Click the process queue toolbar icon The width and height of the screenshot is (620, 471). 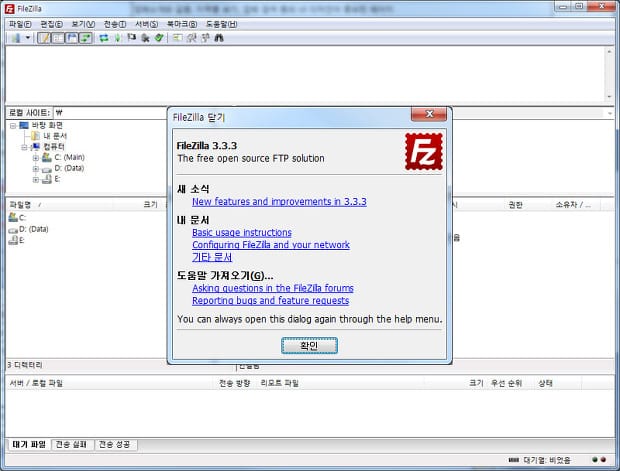point(117,38)
